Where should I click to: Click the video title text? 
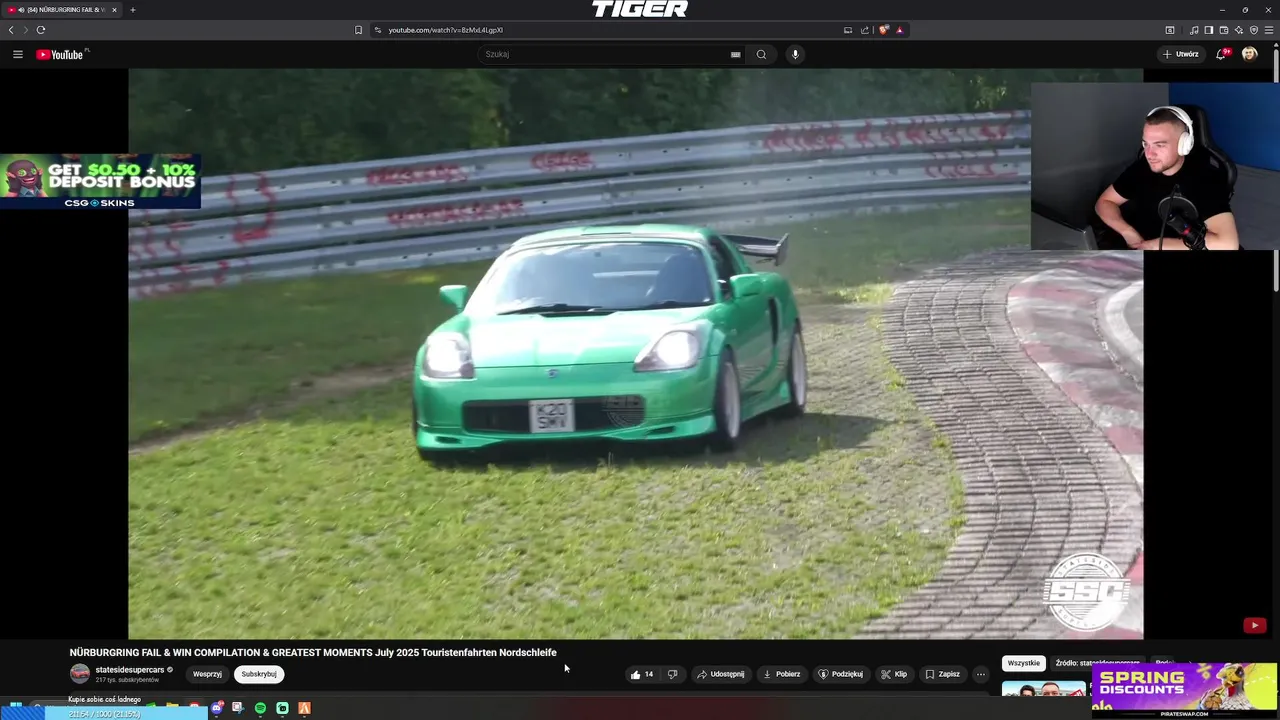click(313, 652)
